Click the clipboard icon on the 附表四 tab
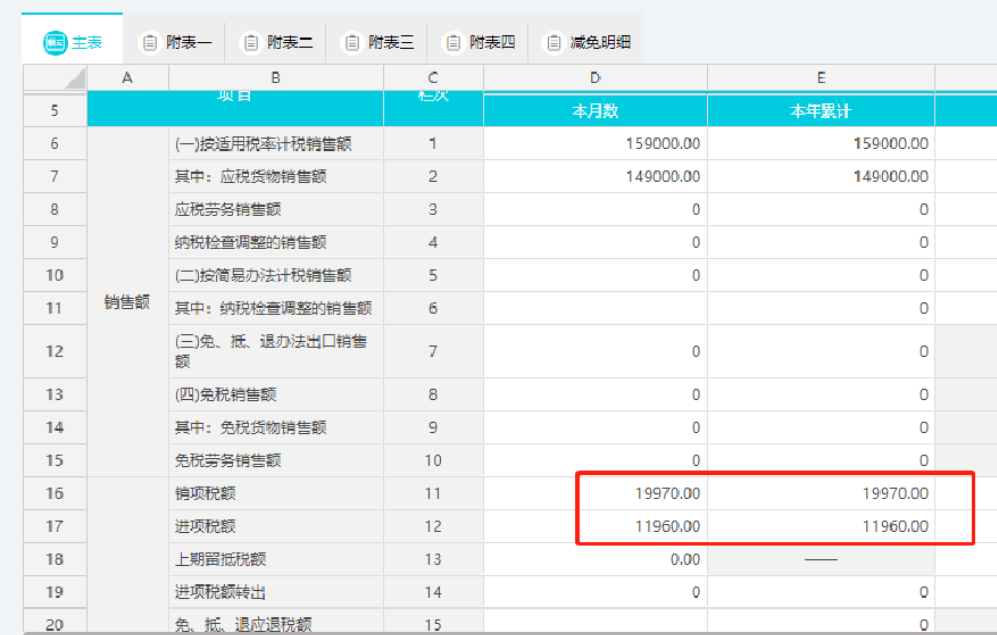The height and width of the screenshot is (635, 997). [x=455, y=42]
